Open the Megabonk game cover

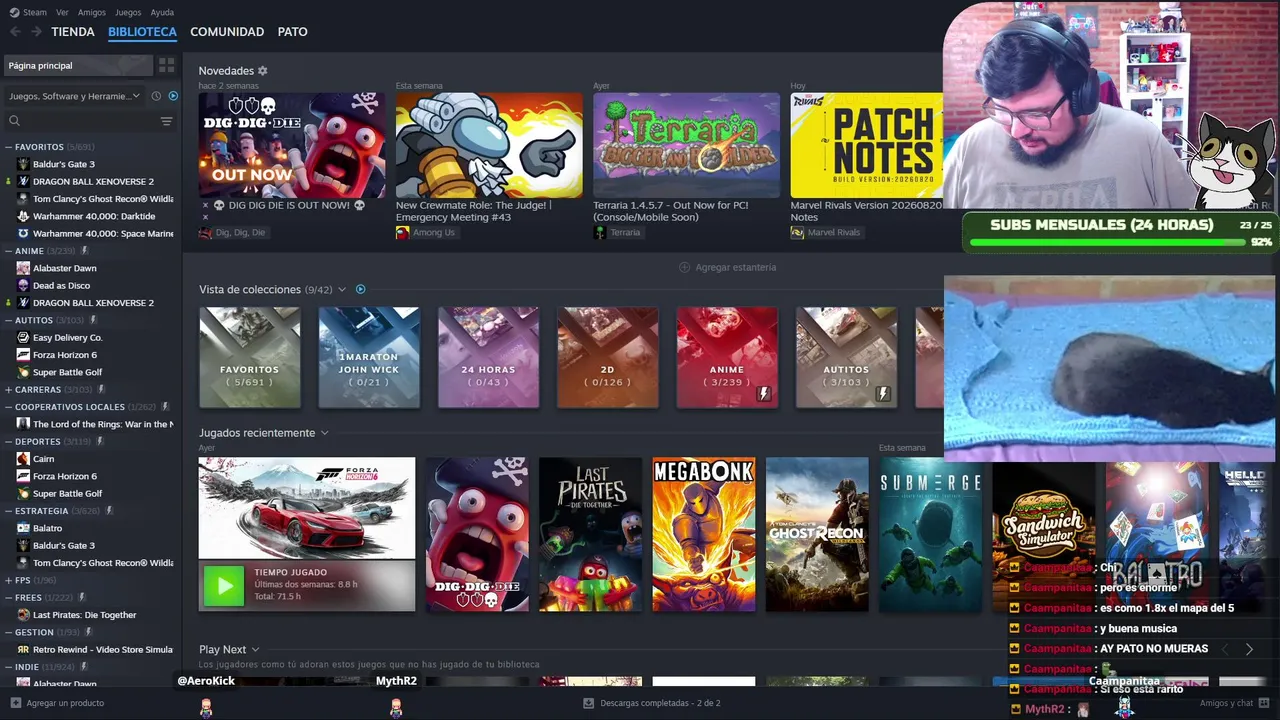[704, 534]
